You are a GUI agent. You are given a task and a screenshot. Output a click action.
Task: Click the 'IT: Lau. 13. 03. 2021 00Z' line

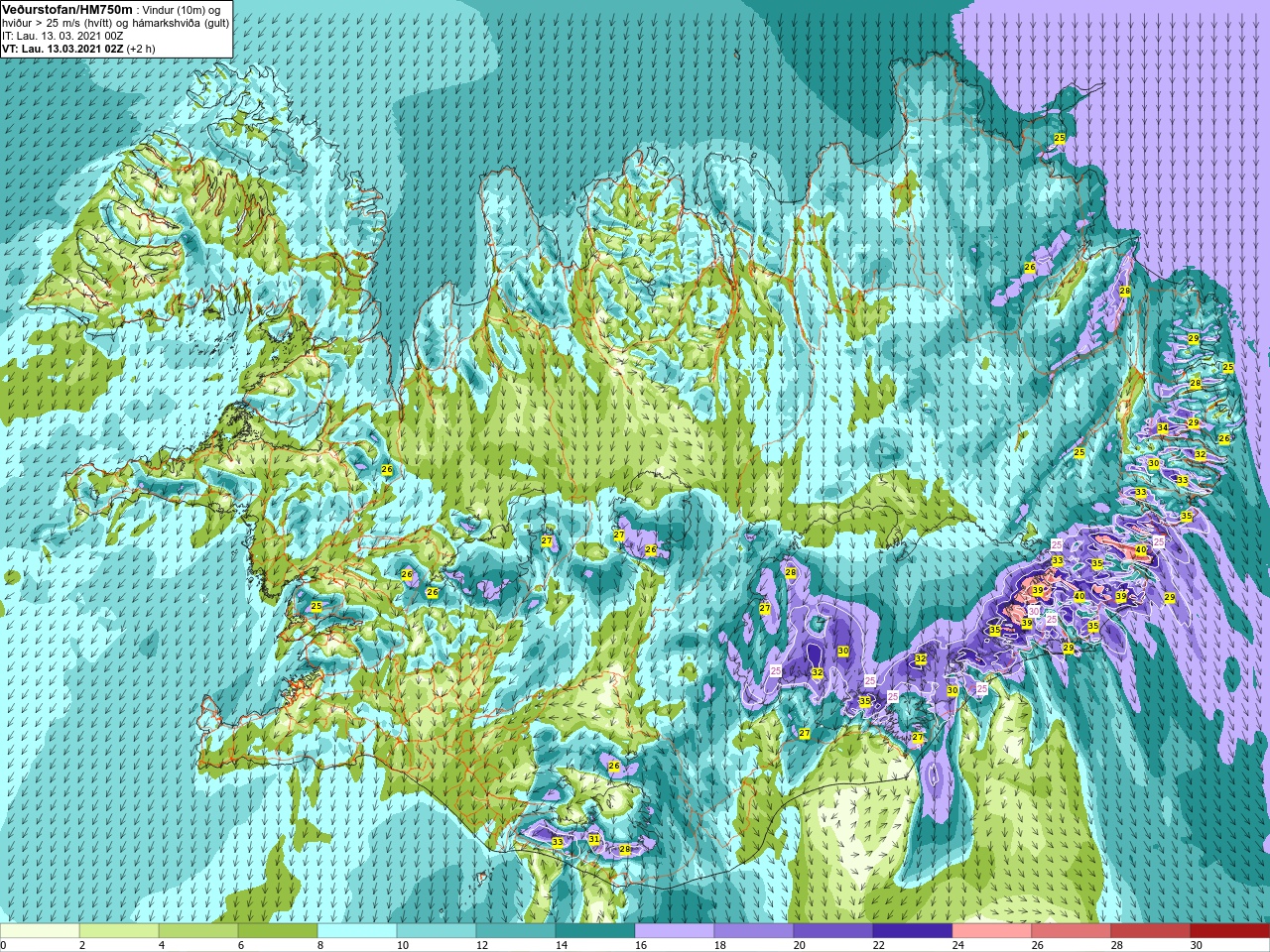63,36
